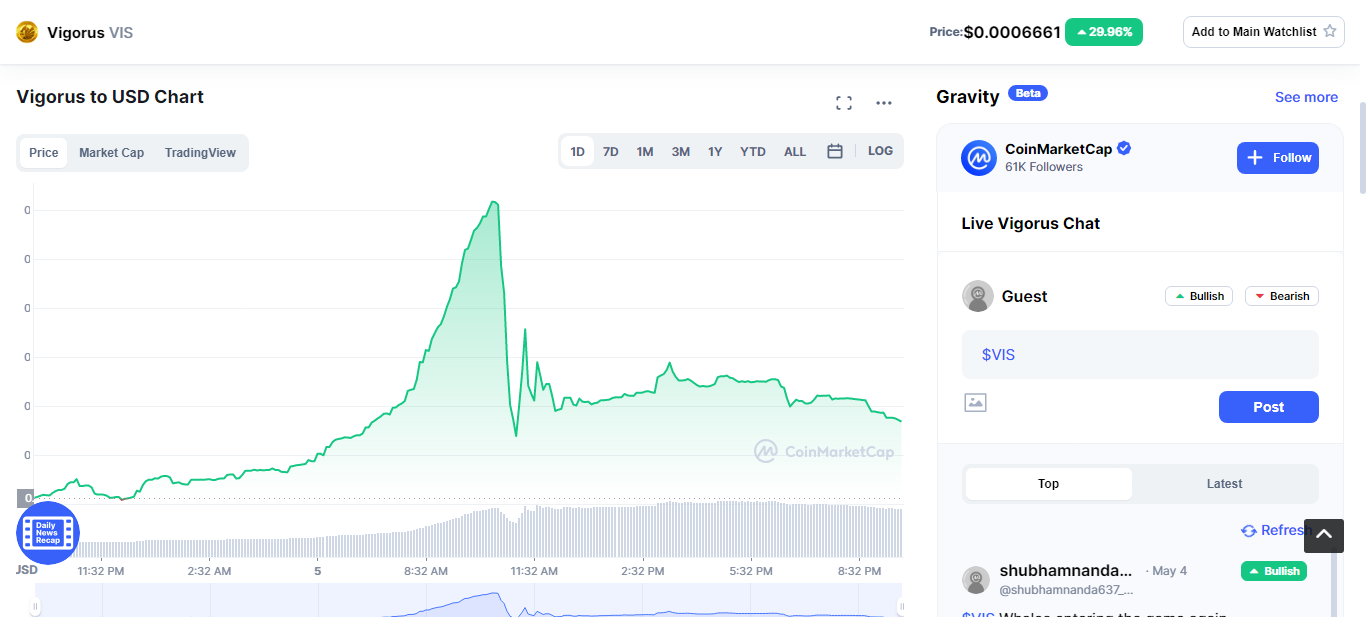The width and height of the screenshot is (1366, 617).
Task: Click the left handle of chart range slider
Action: pos(36,606)
